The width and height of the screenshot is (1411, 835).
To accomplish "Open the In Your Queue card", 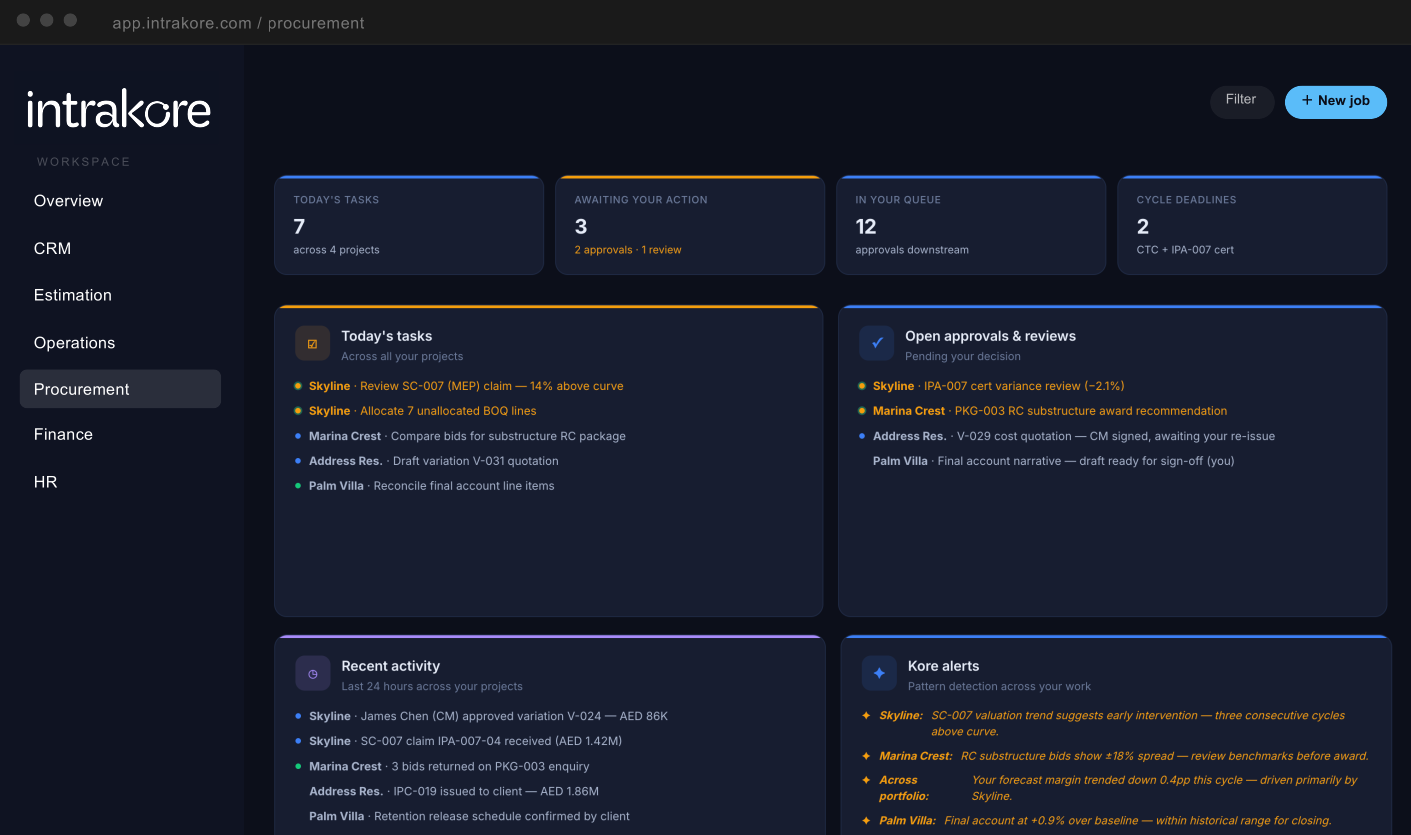I will click(971, 225).
